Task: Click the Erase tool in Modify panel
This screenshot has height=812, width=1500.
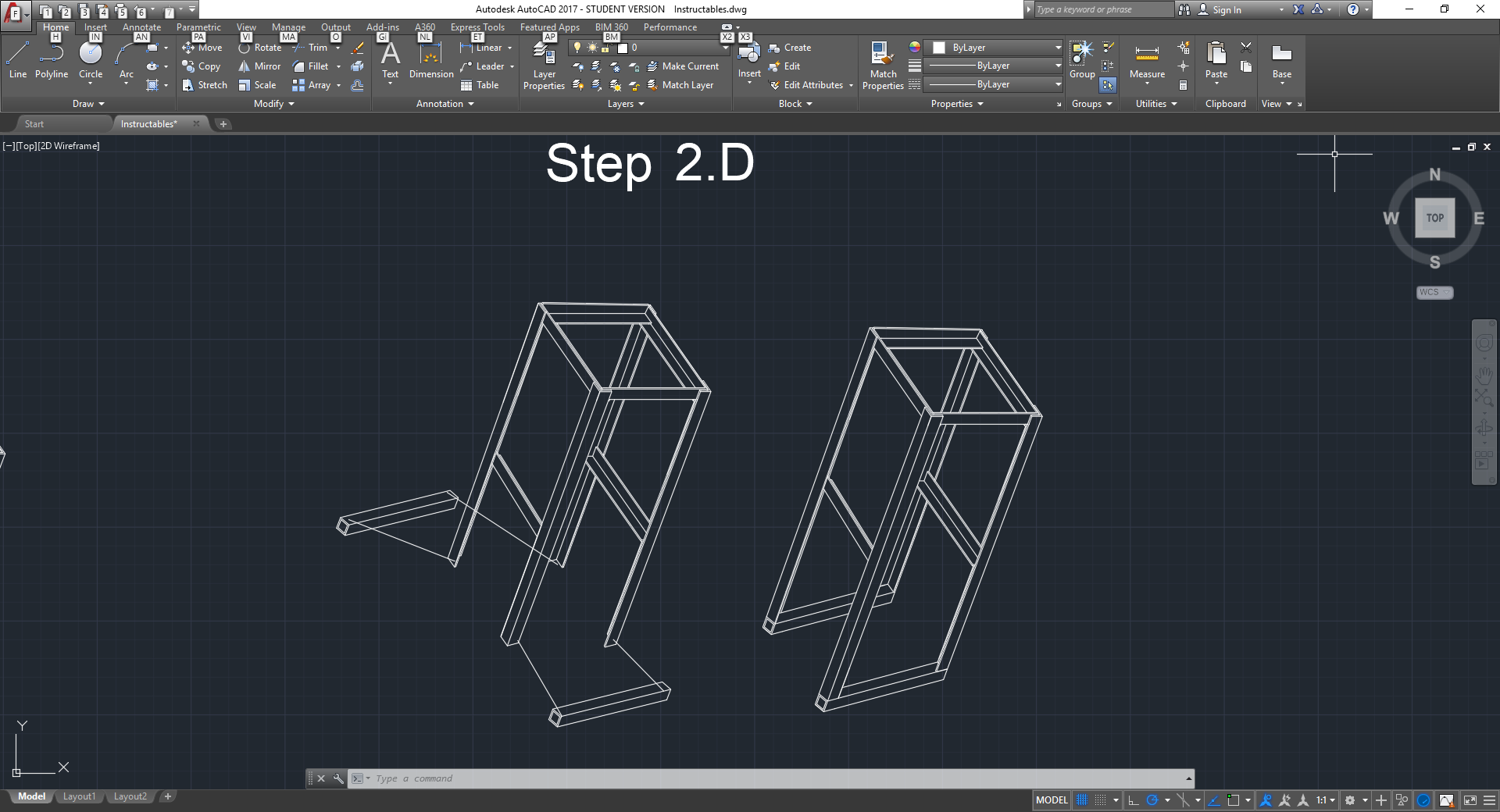Action: pos(358,48)
